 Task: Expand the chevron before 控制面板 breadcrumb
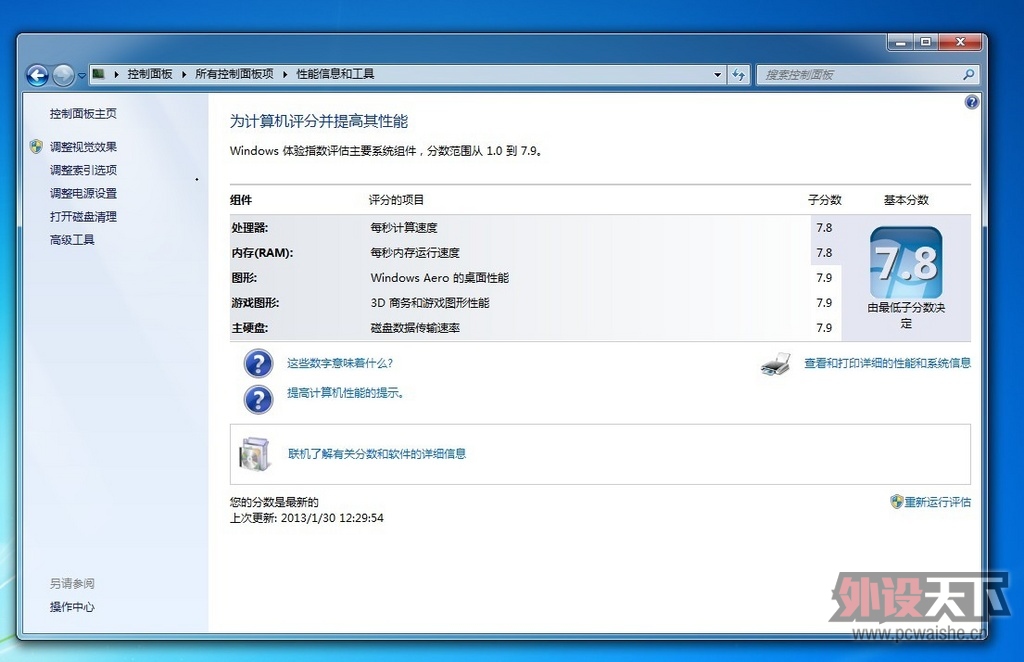116,74
